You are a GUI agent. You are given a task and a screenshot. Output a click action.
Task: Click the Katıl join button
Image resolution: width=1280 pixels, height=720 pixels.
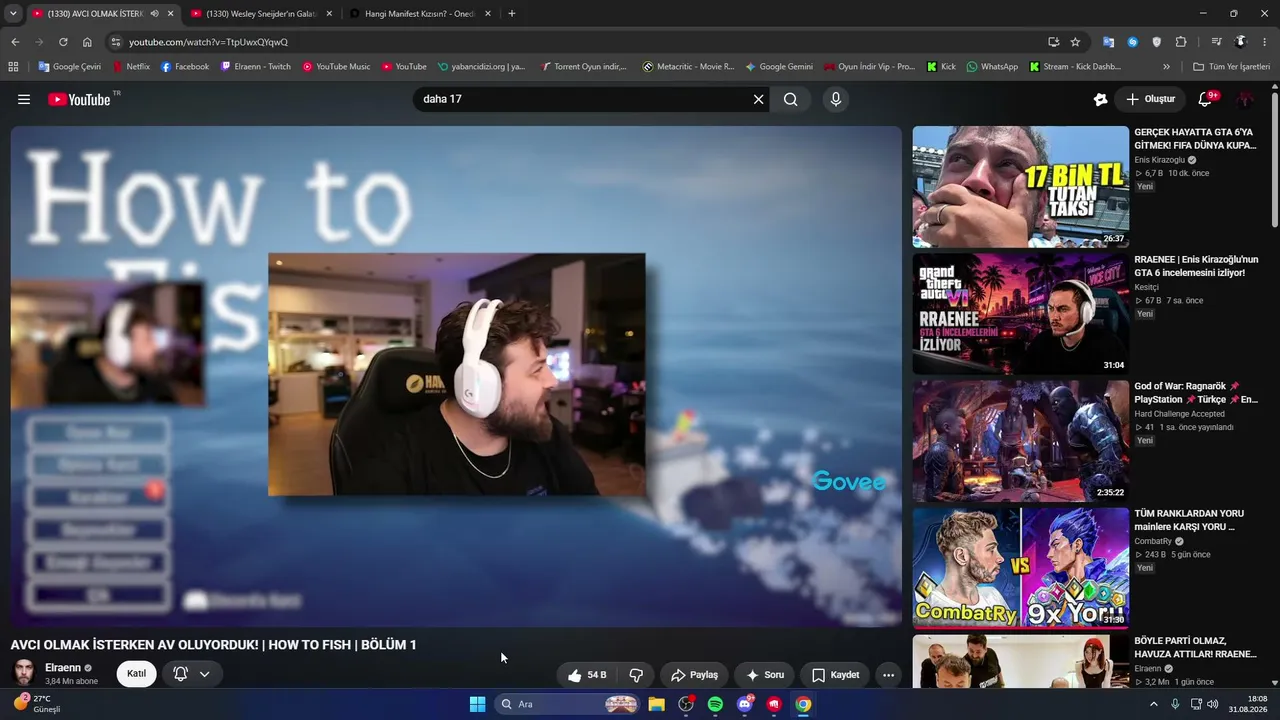click(x=136, y=674)
